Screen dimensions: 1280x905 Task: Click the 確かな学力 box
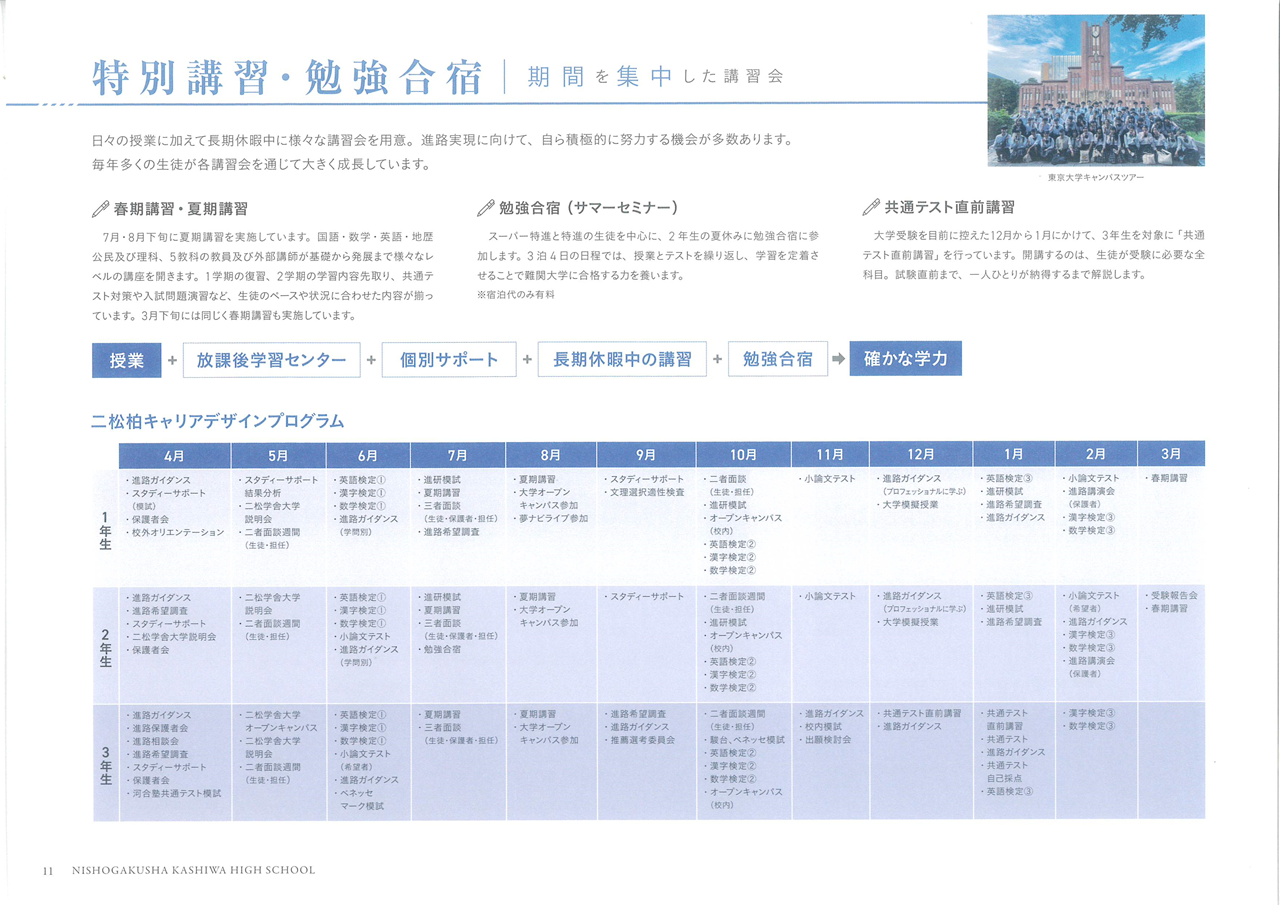click(906, 359)
